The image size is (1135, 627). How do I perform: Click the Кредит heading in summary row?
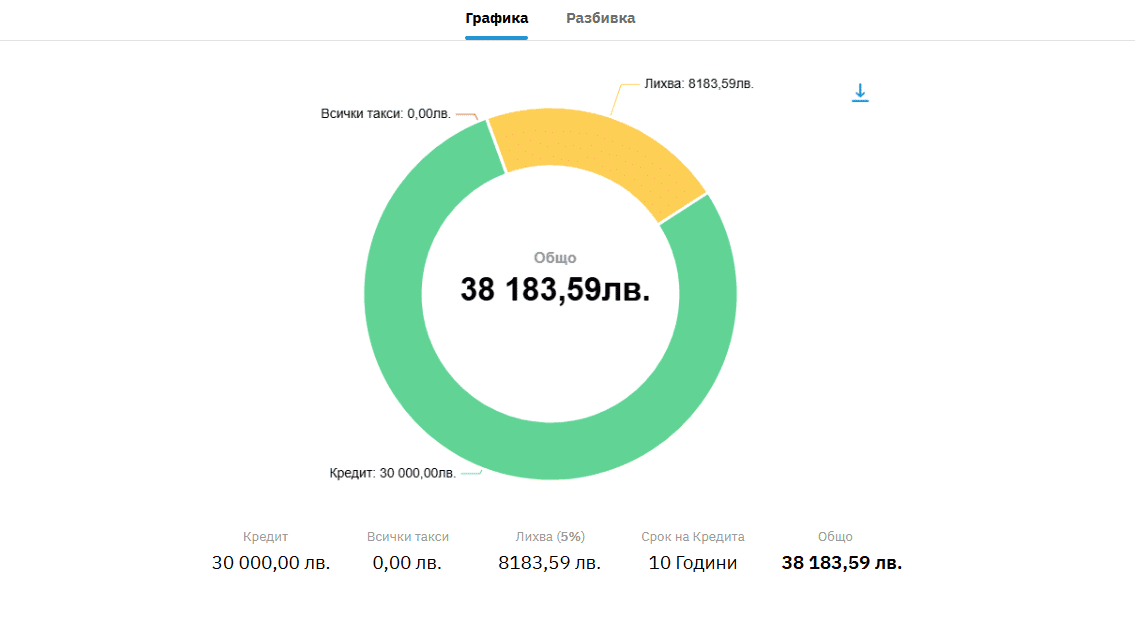pos(265,537)
